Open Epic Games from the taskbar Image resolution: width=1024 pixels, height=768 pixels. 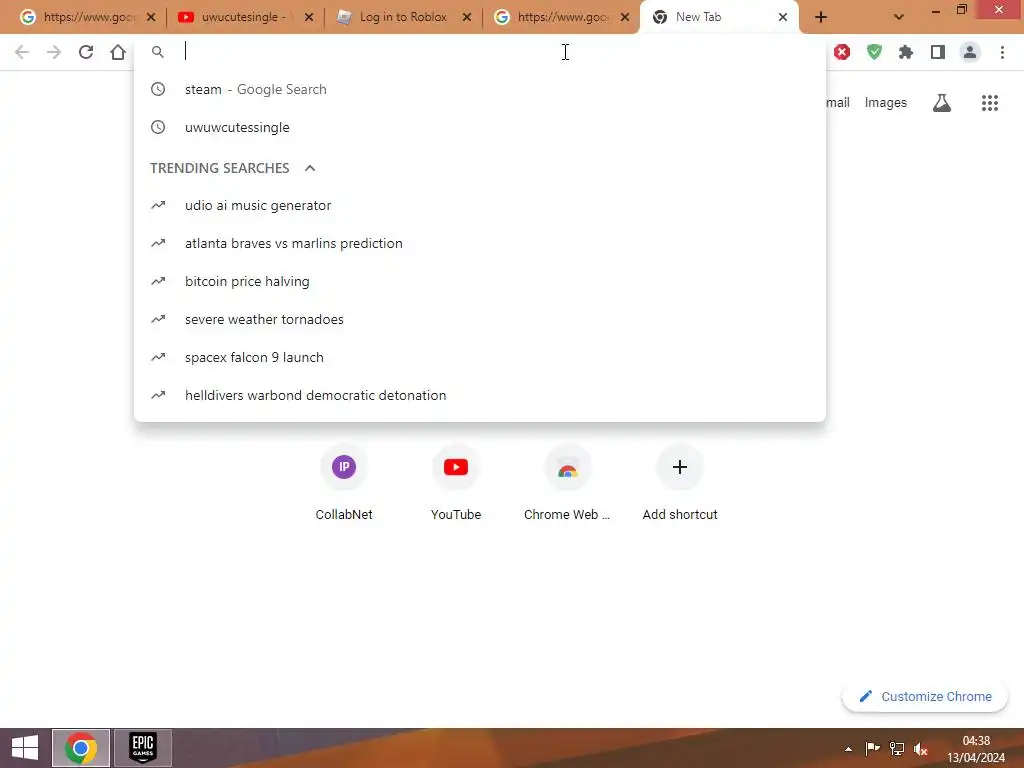(x=143, y=748)
